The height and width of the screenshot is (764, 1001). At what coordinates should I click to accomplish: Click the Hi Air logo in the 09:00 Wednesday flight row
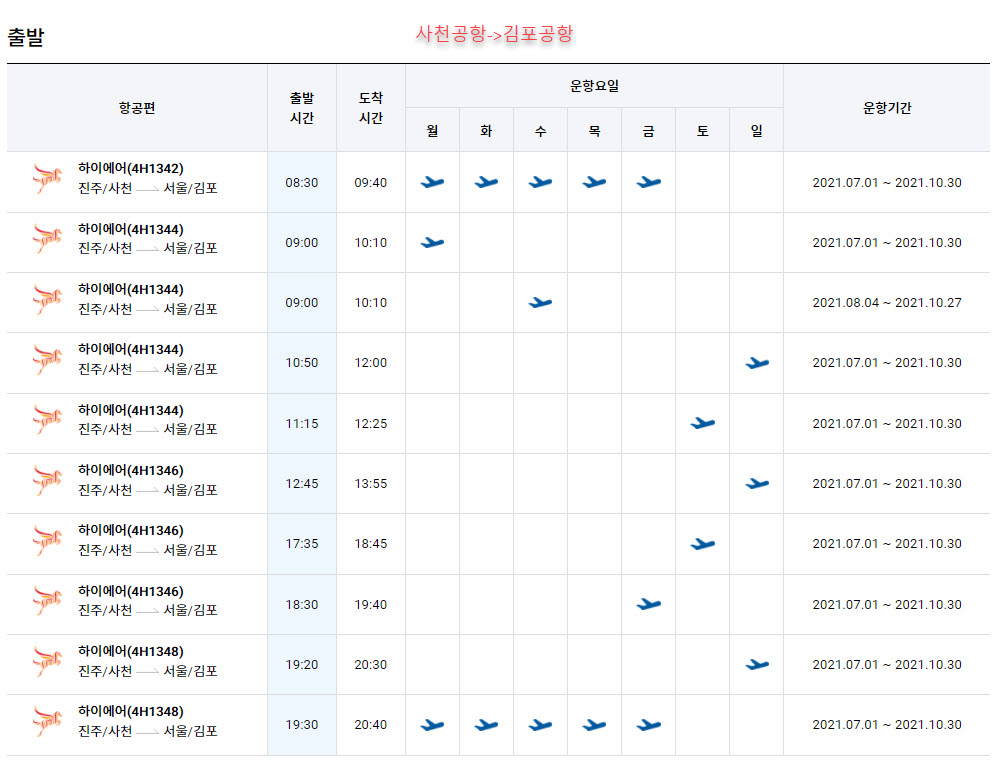click(x=47, y=299)
